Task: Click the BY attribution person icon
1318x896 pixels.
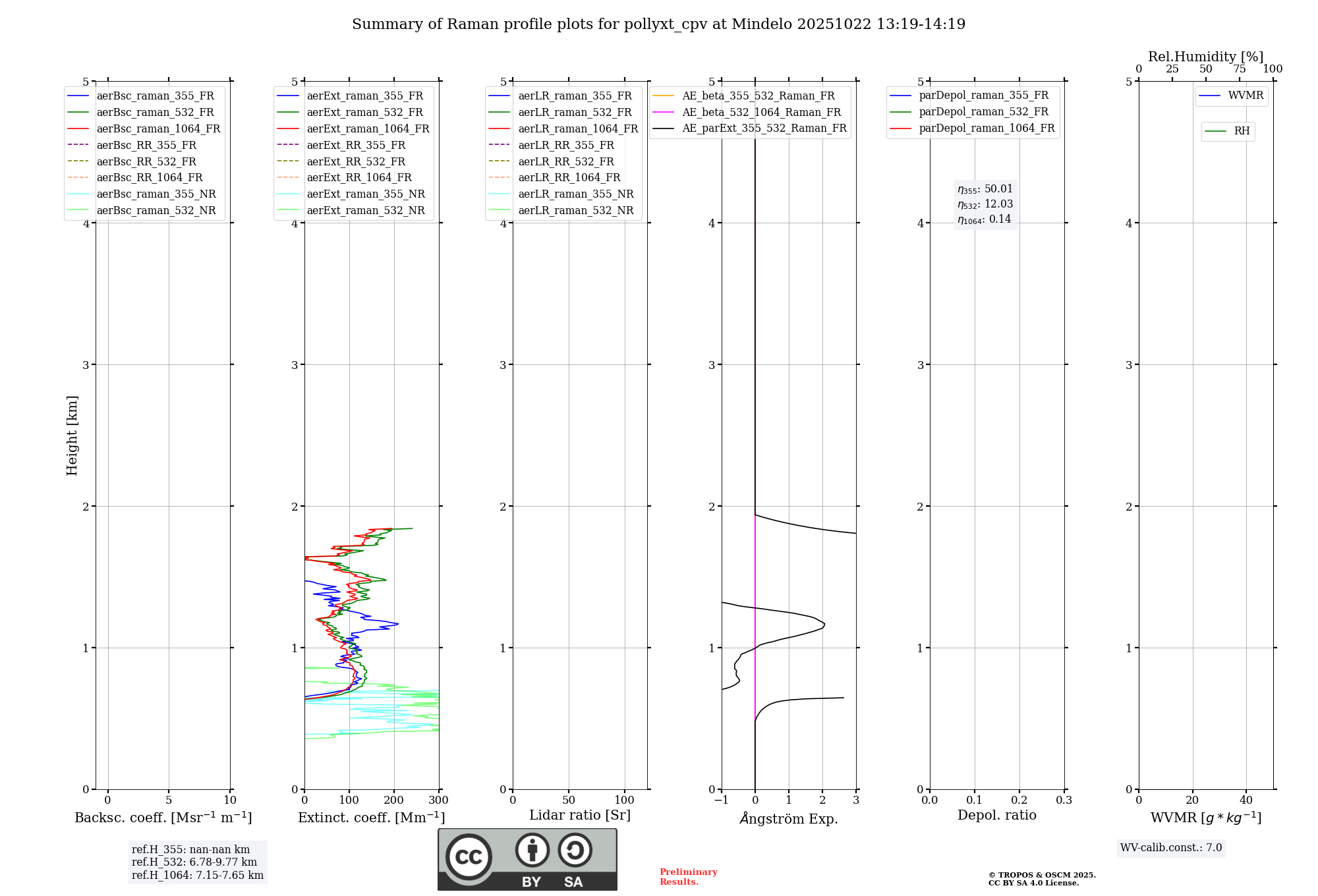Action: pos(532,850)
